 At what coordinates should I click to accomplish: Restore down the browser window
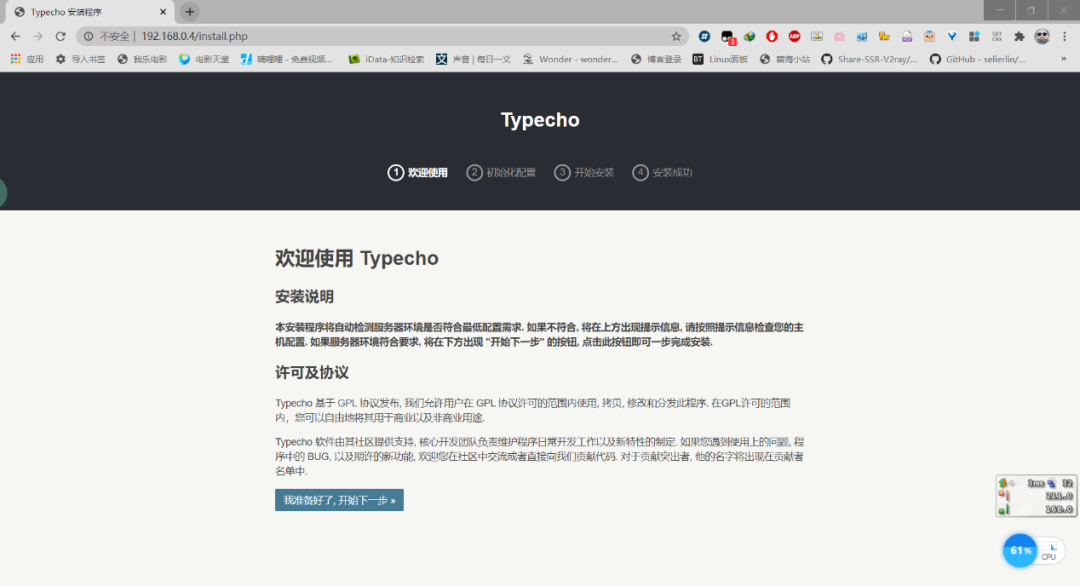click(1031, 10)
